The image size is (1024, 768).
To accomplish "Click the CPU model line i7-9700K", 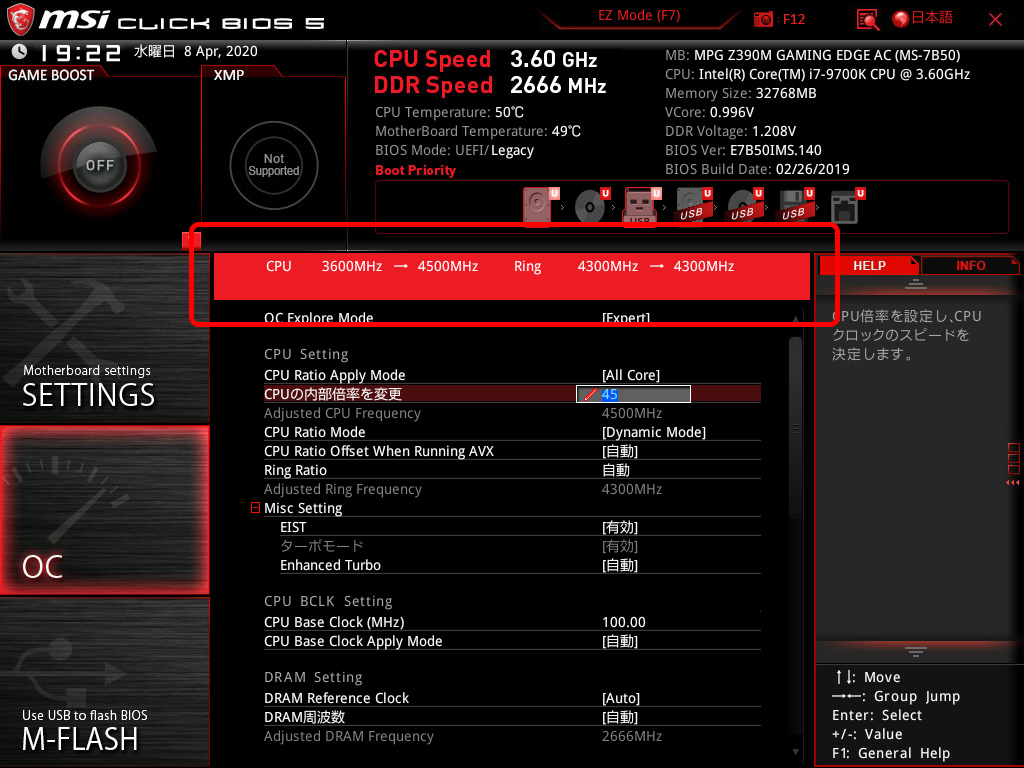I will click(x=818, y=74).
